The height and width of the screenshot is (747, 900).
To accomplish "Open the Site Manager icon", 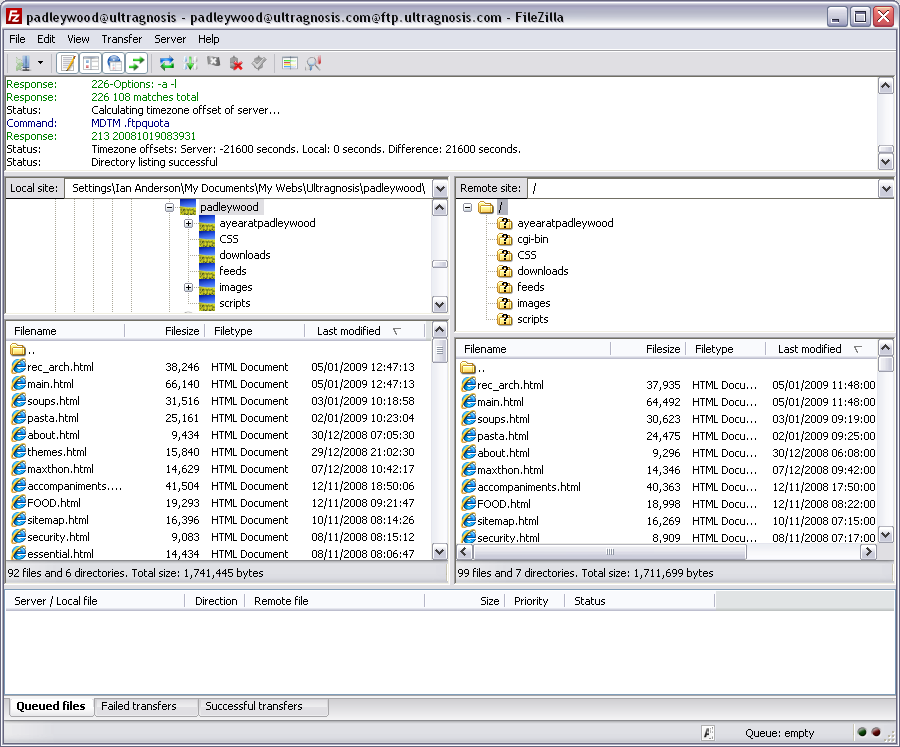I will [22, 63].
